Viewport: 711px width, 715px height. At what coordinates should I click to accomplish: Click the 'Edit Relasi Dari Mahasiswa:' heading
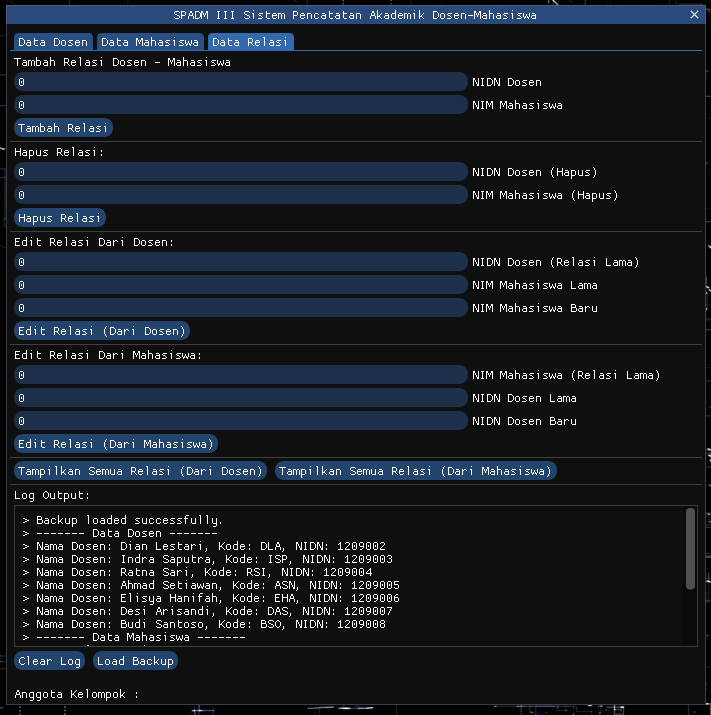point(108,355)
